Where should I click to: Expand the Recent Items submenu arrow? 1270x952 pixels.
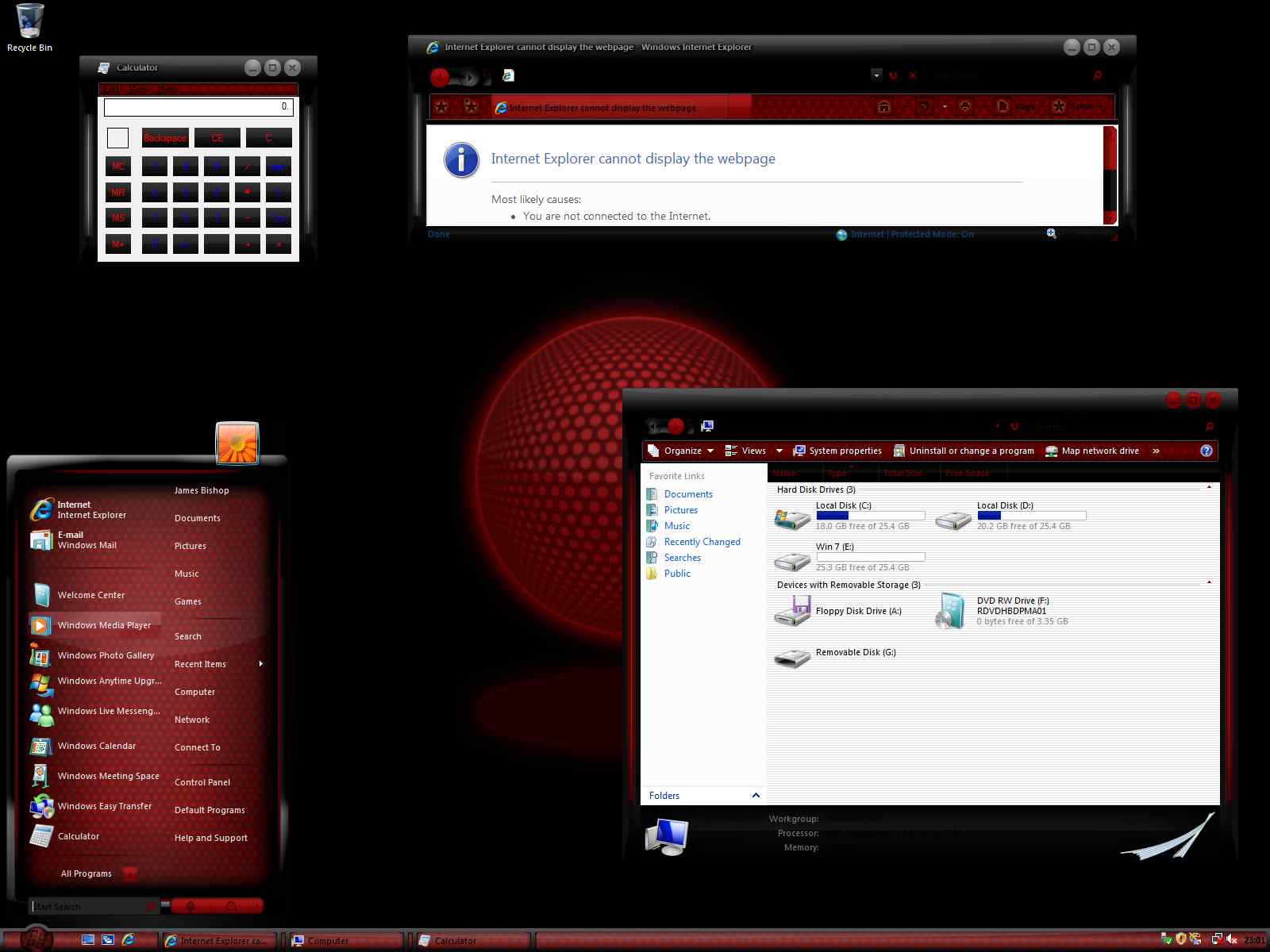pos(260,664)
